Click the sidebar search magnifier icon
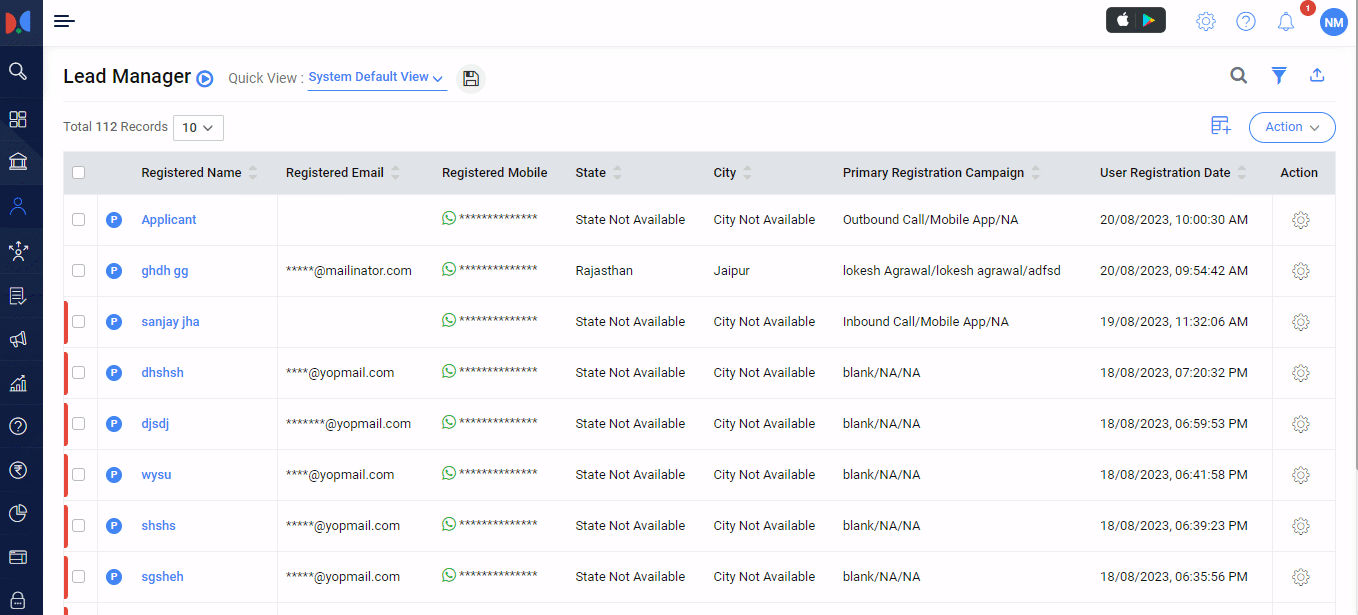The width and height of the screenshot is (1358, 615). point(18,71)
